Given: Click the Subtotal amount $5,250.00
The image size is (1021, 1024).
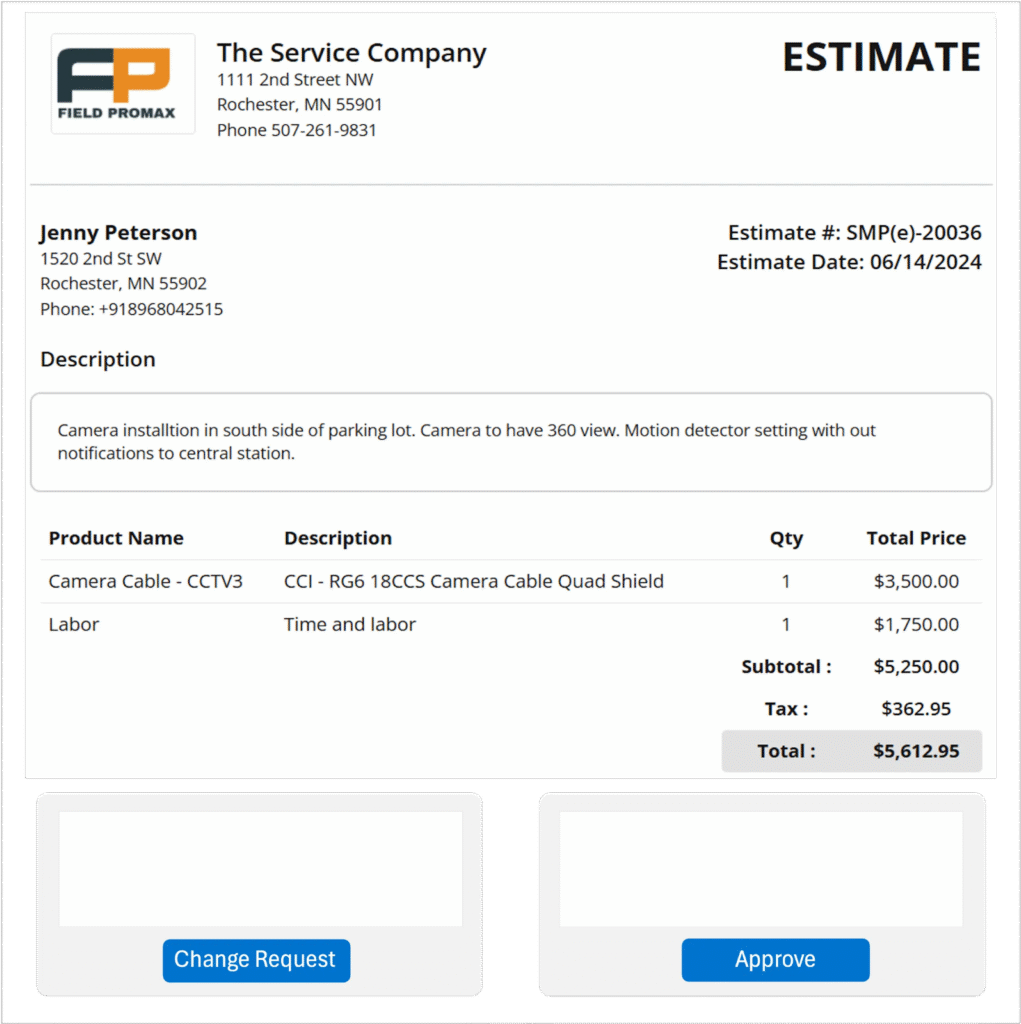Looking at the screenshot, I should 916,667.
